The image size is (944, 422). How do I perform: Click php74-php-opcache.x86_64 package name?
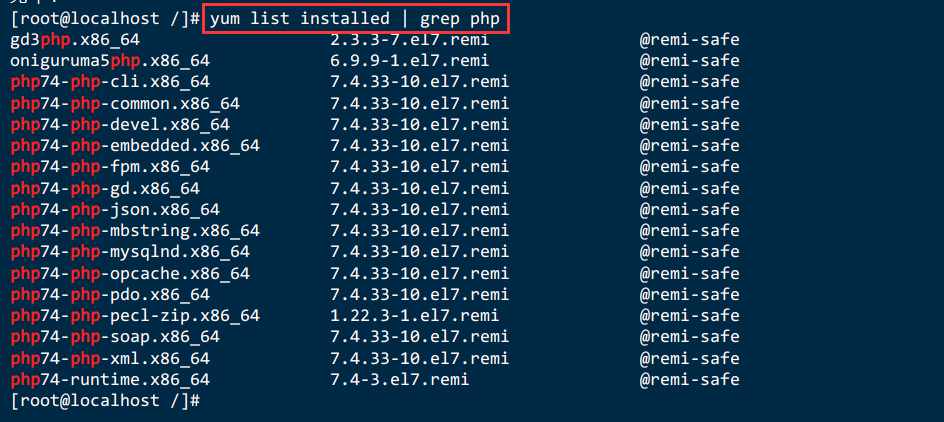click(130, 273)
